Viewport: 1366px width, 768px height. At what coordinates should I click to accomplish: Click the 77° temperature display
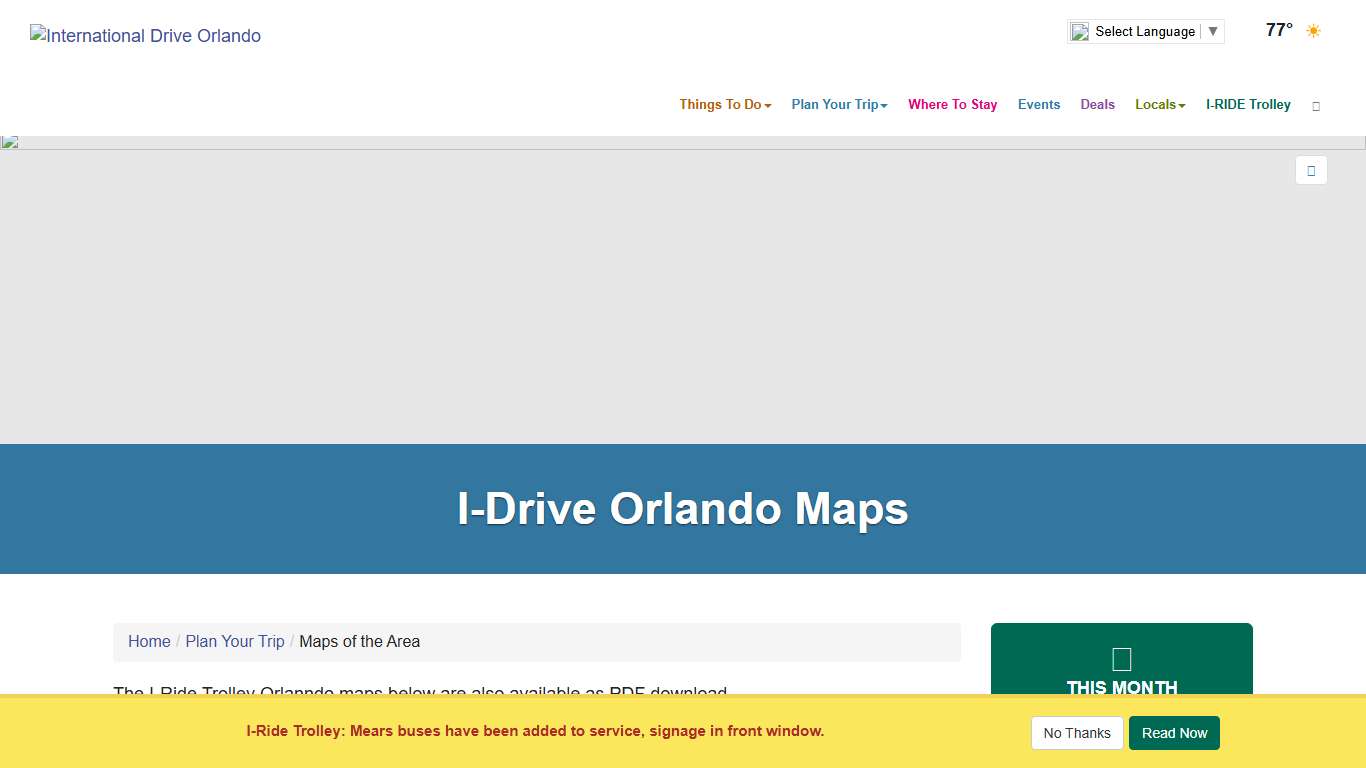[1278, 30]
